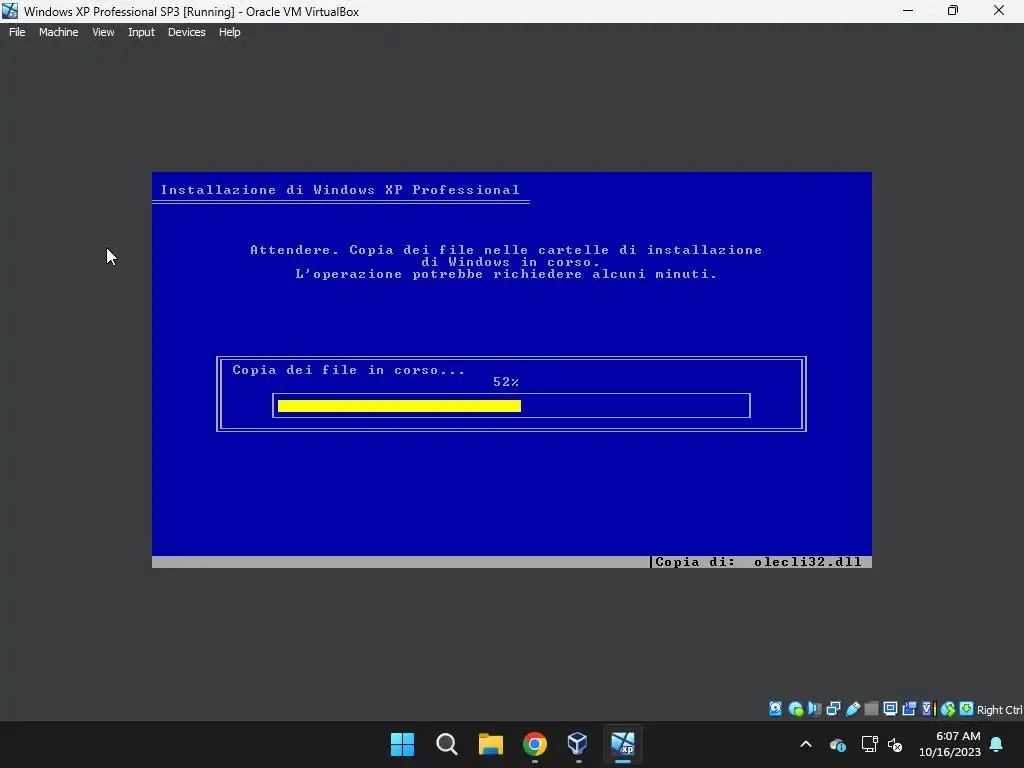This screenshot has height=768, width=1024.
Task: Open the View menu
Action: [103, 32]
